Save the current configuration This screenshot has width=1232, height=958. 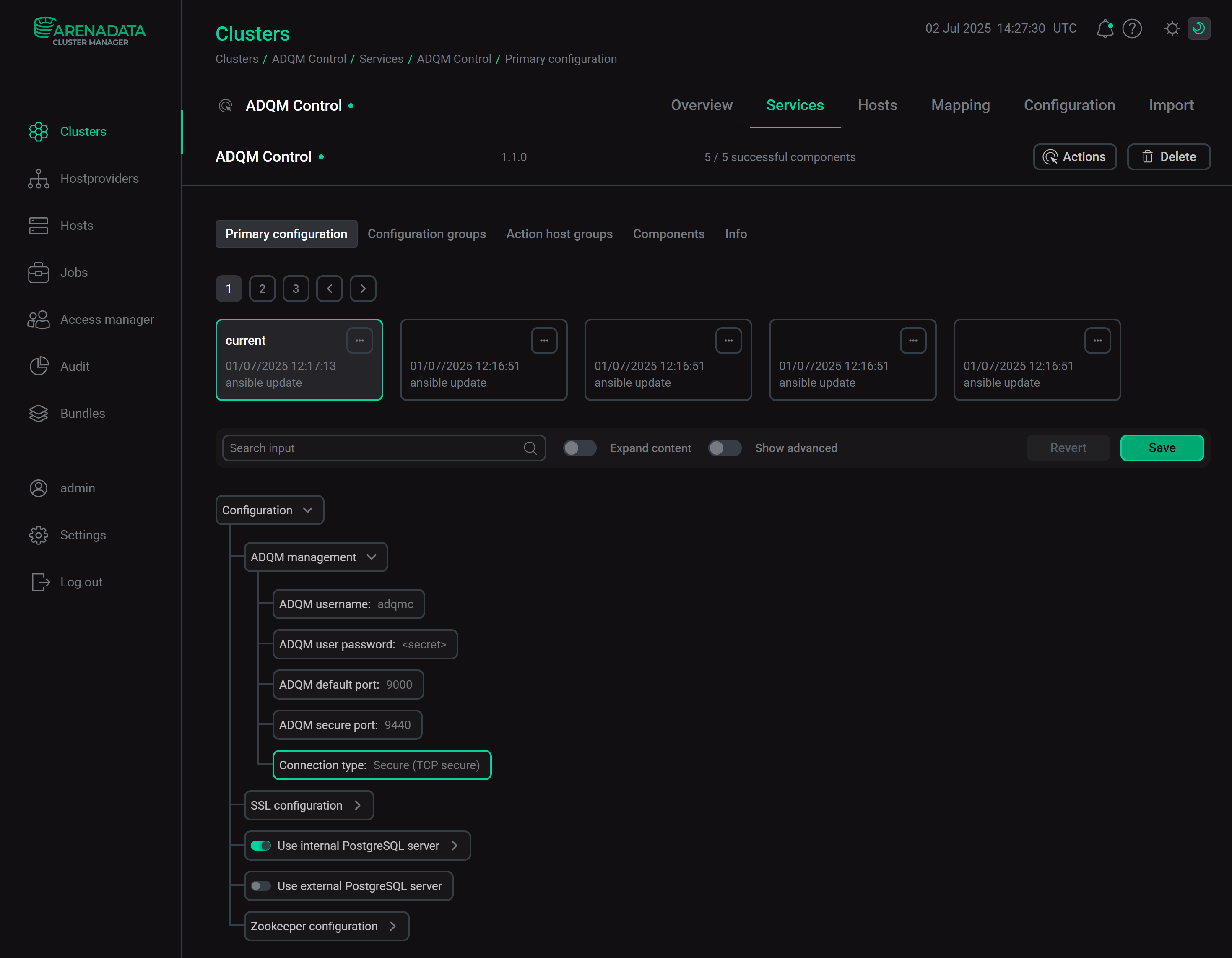pos(1162,448)
